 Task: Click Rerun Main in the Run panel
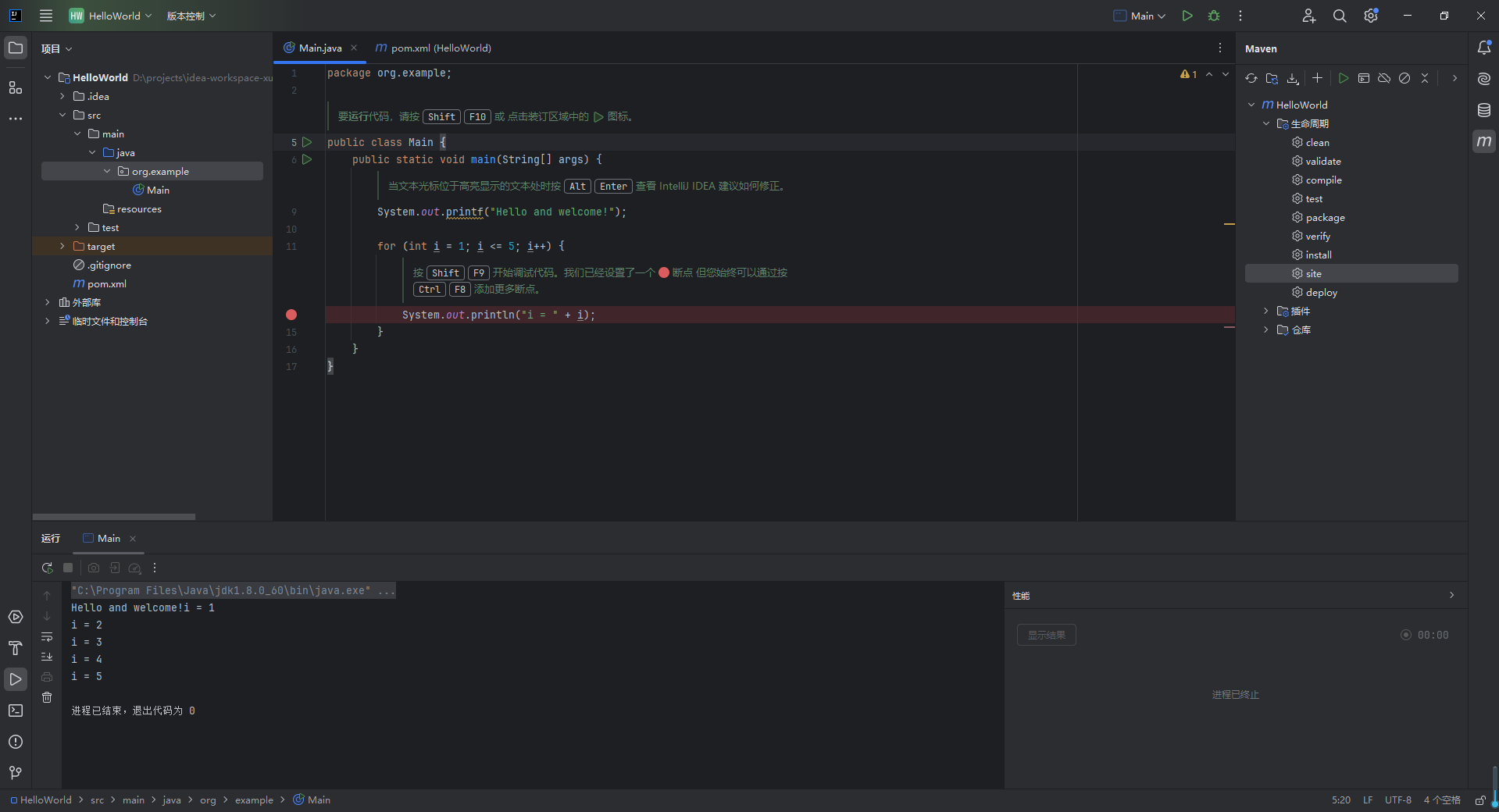[x=47, y=568]
